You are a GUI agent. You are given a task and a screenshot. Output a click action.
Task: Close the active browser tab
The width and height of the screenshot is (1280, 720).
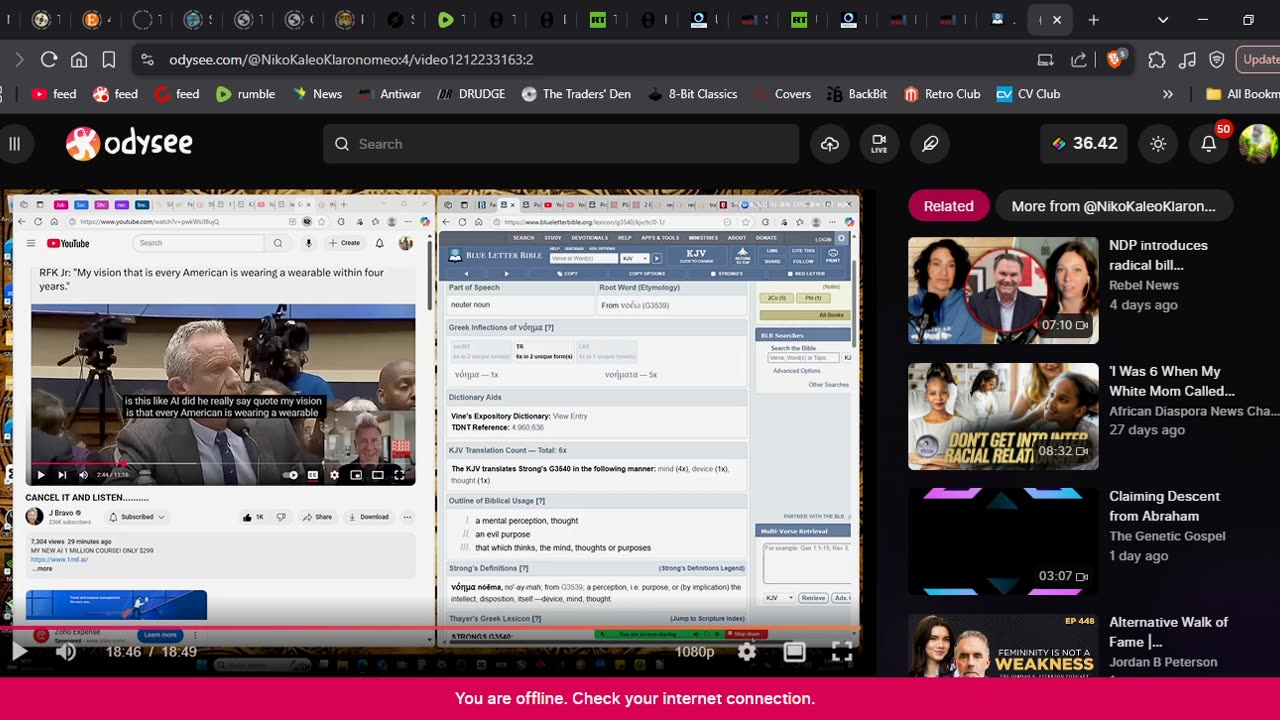coord(1057,20)
